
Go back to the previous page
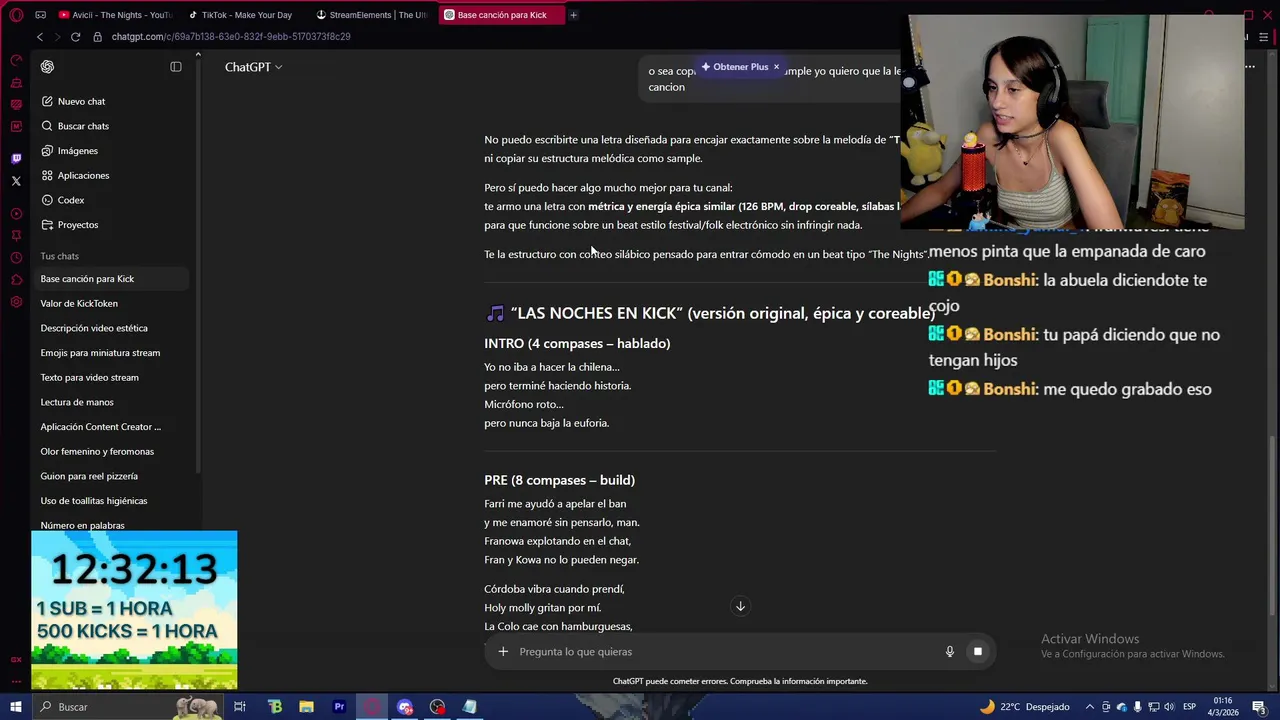click(x=40, y=37)
